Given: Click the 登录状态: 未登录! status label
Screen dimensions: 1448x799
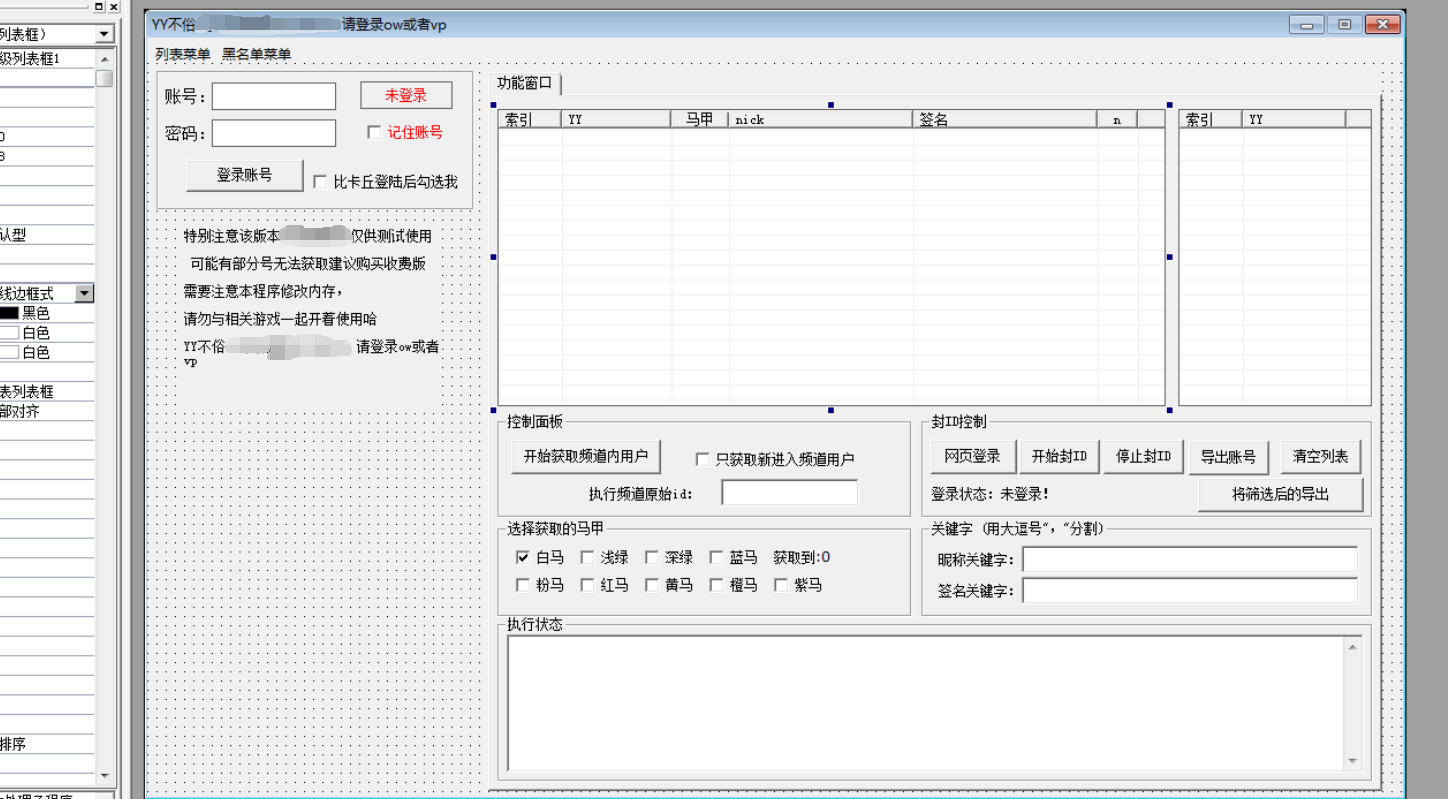Looking at the screenshot, I should 990,494.
